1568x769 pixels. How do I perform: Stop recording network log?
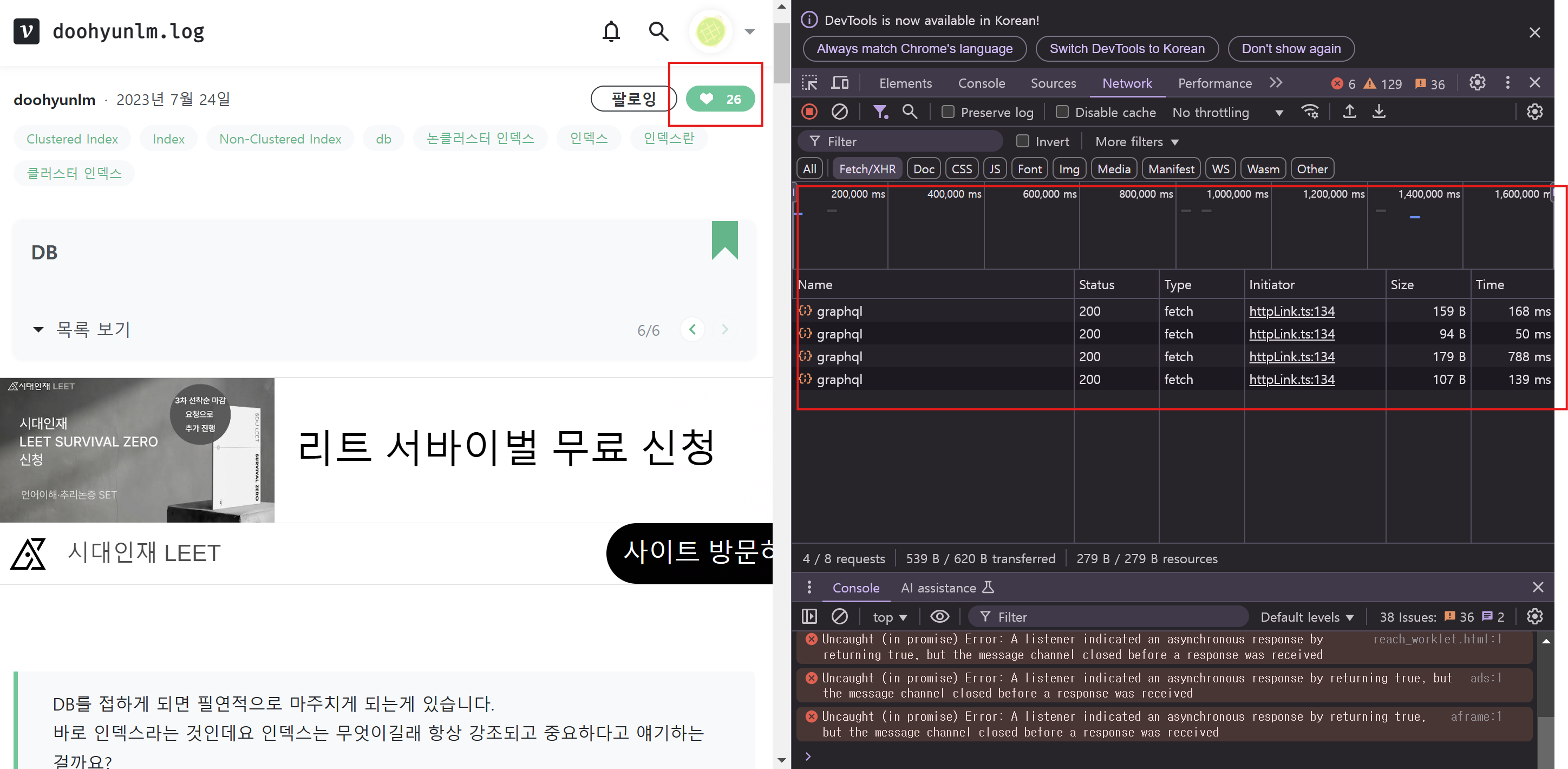[x=809, y=112]
